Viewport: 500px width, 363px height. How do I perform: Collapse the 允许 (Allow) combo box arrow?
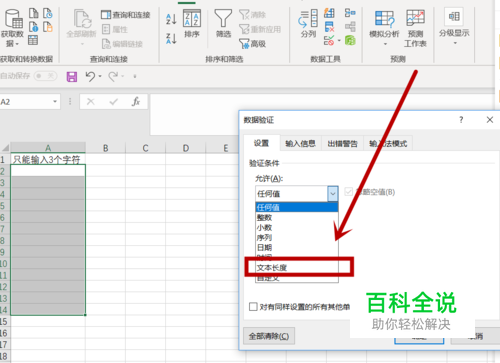tap(333, 193)
